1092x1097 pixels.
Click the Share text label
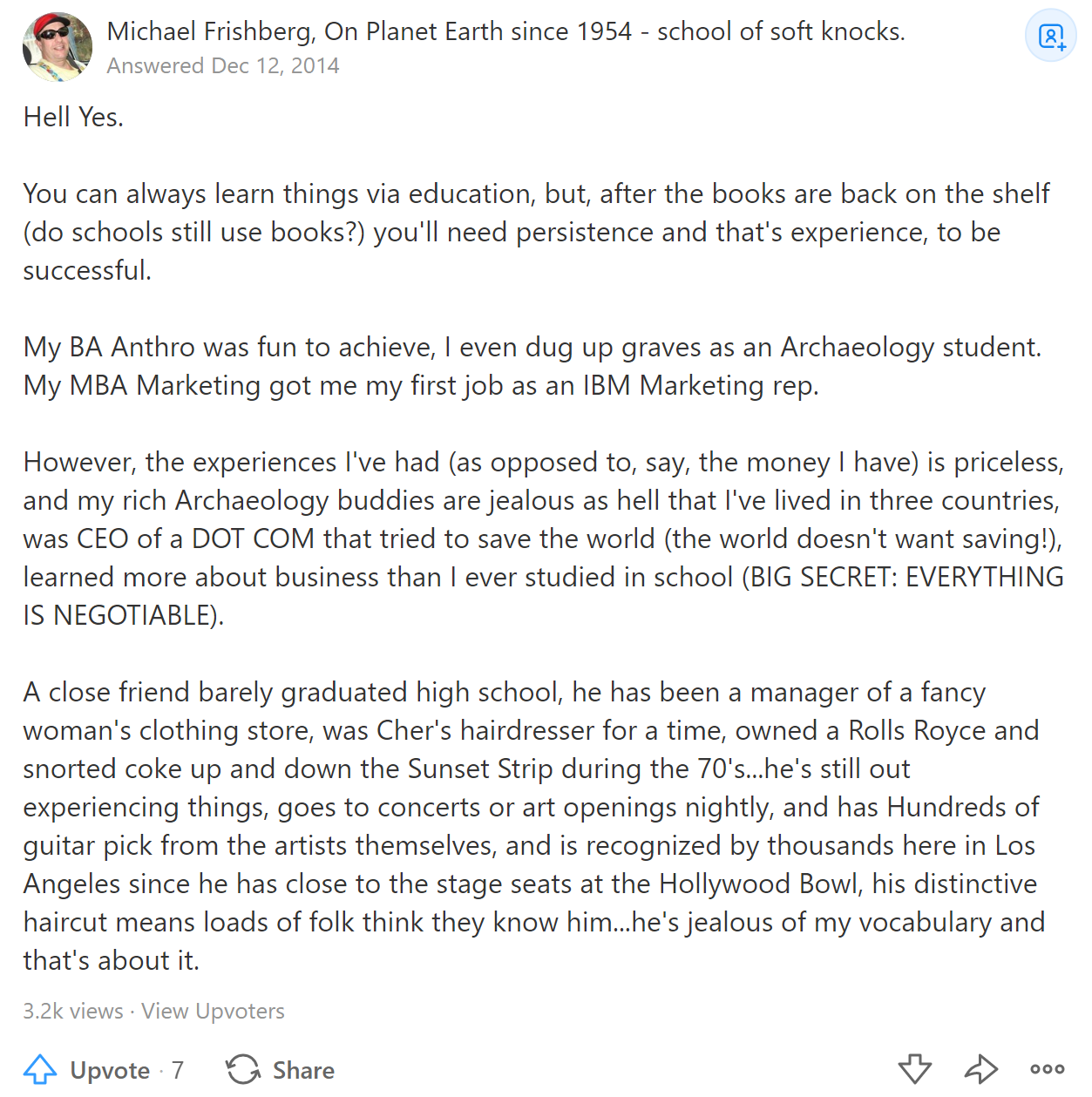[x=303, y=1070]
